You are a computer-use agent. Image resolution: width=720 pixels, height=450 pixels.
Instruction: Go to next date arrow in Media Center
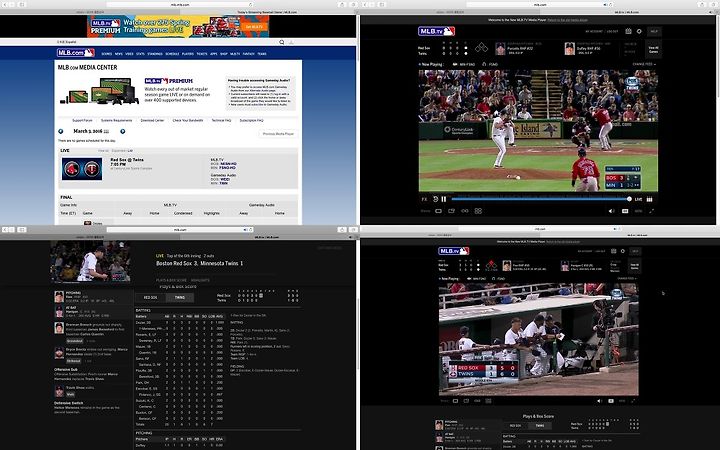pos(123,131)
